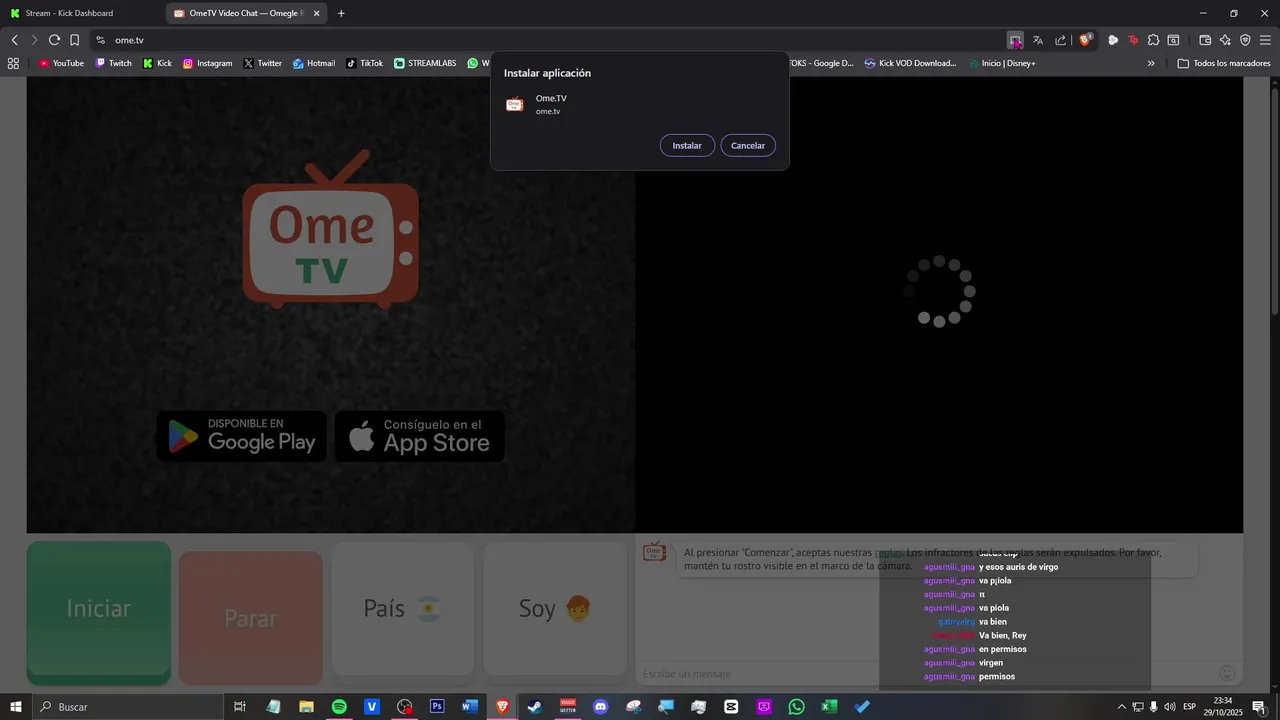Image resolution: width=1280 pixels, height=720 pixels.
Task: Open a new browser tab
Action: tap(341, 13)
